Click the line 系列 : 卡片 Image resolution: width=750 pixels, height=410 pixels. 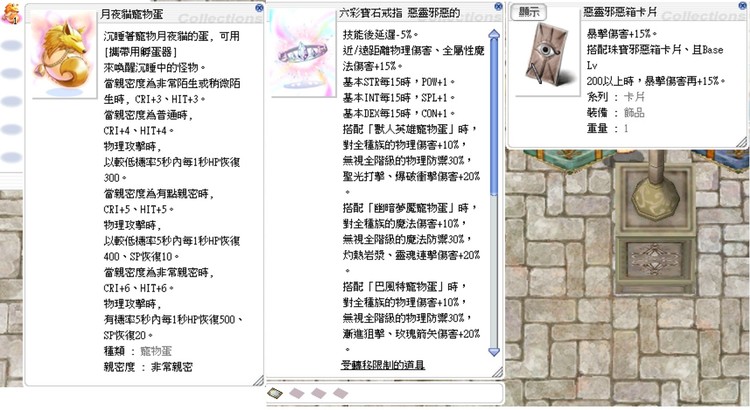[616, 97]
